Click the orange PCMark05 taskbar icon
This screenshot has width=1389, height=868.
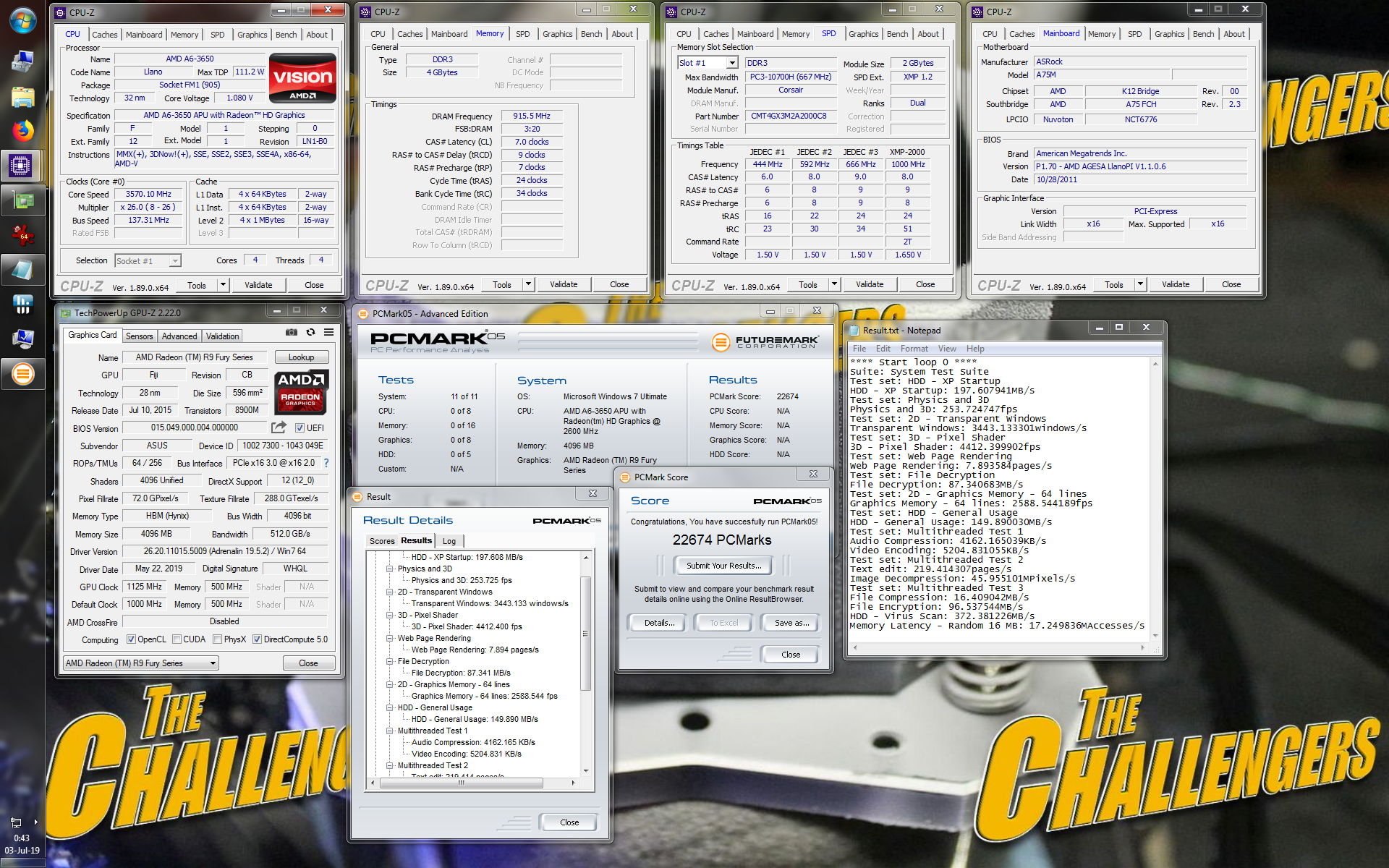[x=22, y=374]
